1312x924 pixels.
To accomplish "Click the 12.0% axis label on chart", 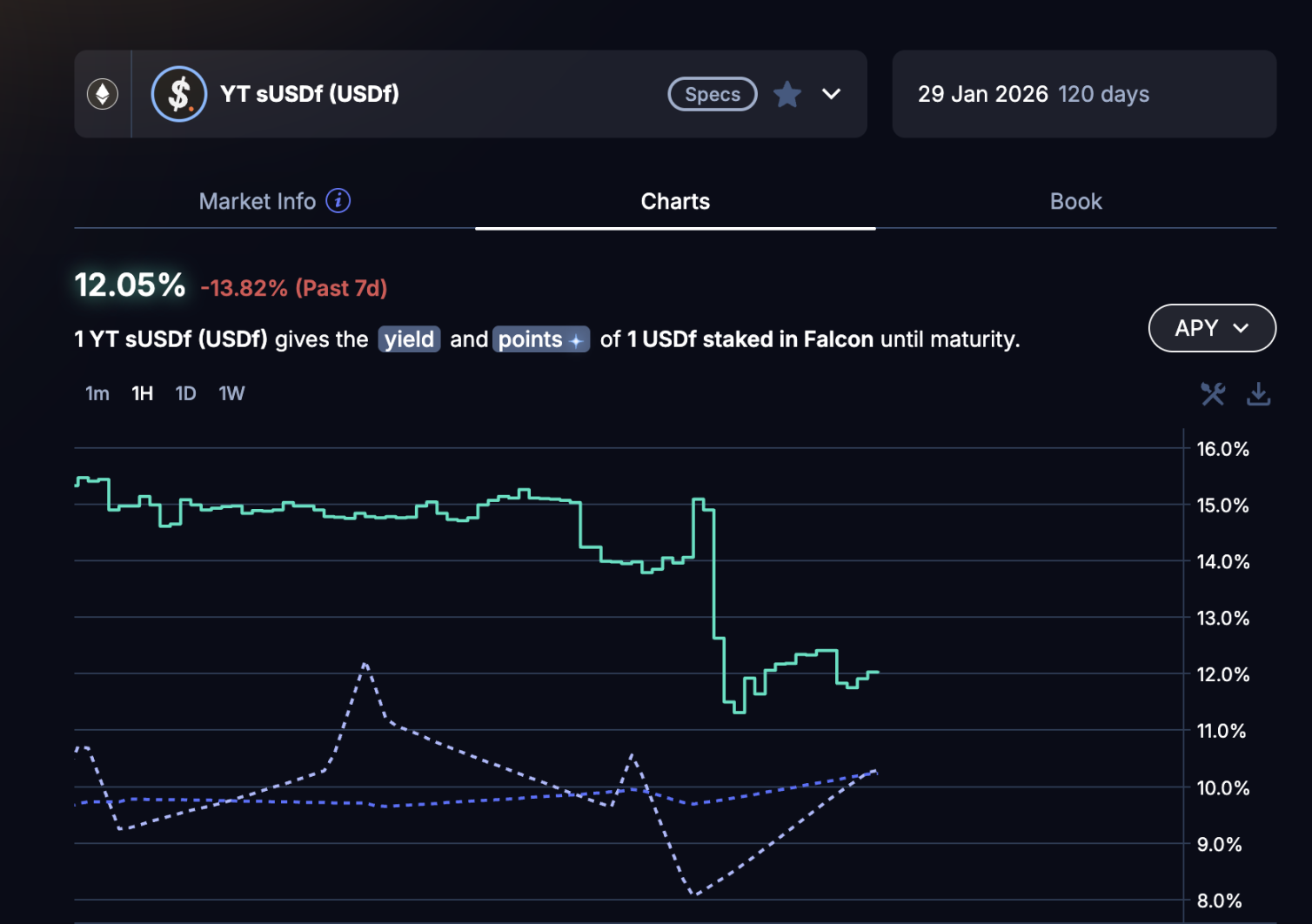I will [x=1222, y=674].
